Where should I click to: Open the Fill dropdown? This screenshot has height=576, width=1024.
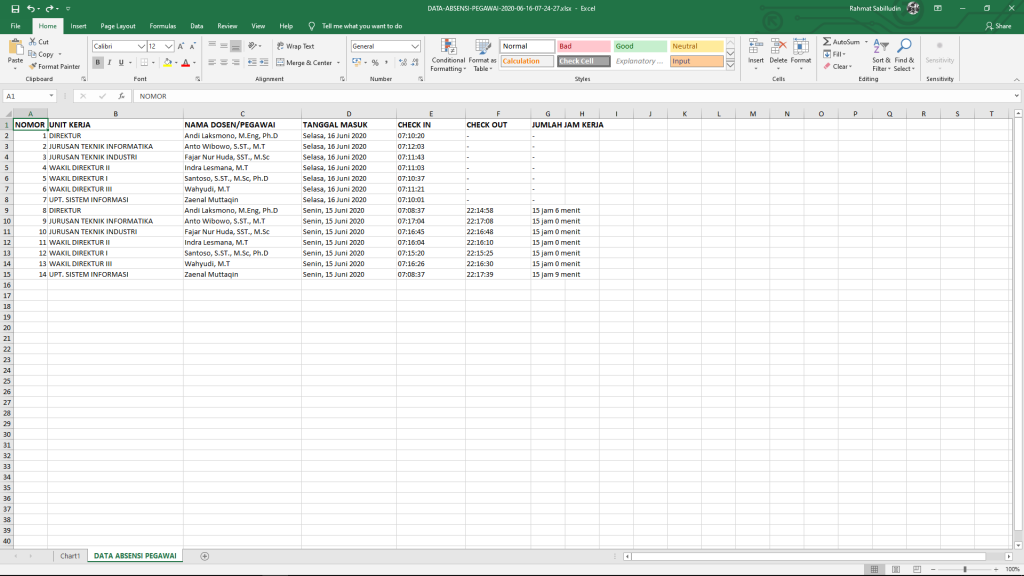(x=835, y=54)
